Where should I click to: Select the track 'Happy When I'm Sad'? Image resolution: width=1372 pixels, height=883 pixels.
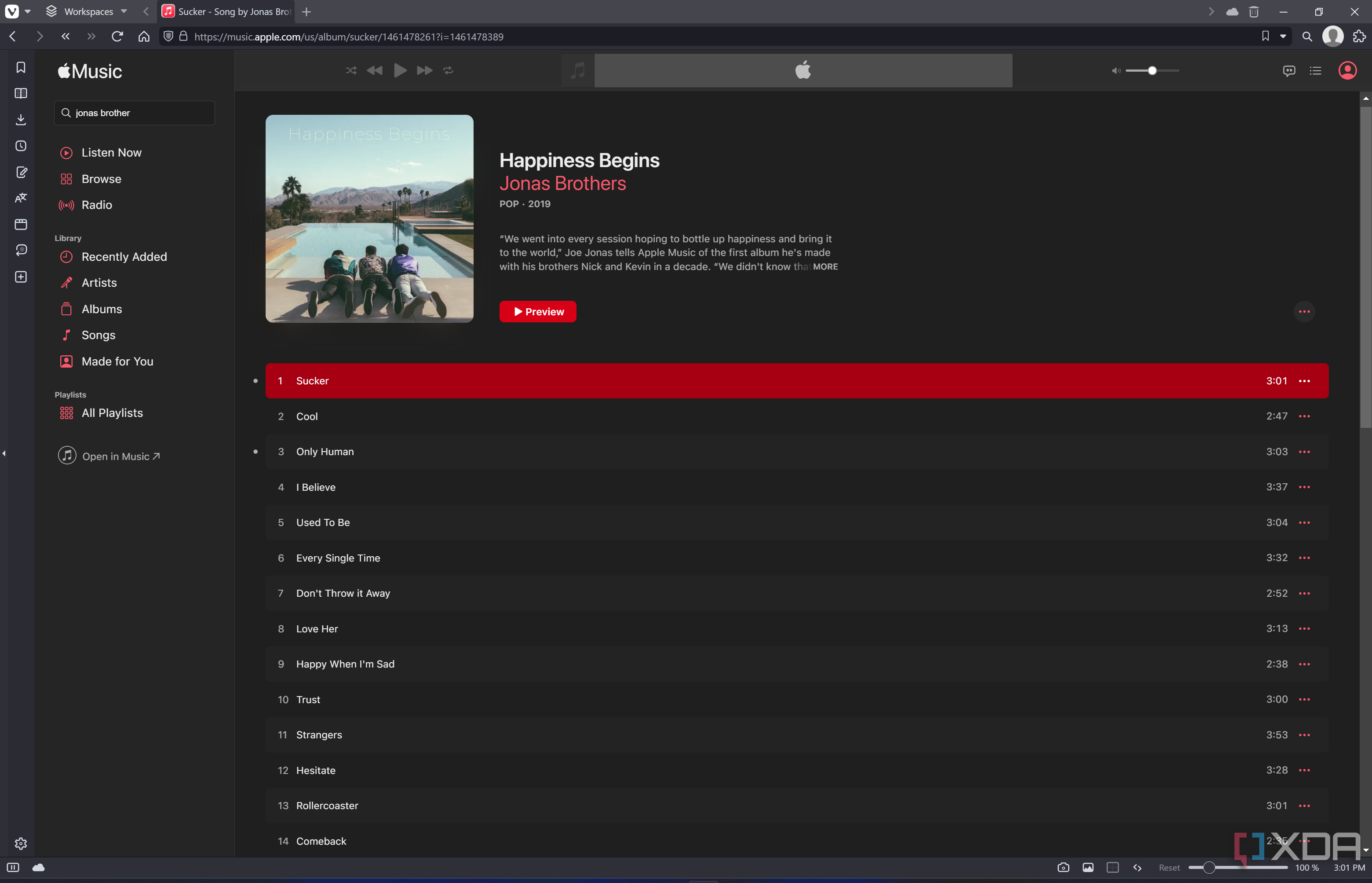click(796, 664)
